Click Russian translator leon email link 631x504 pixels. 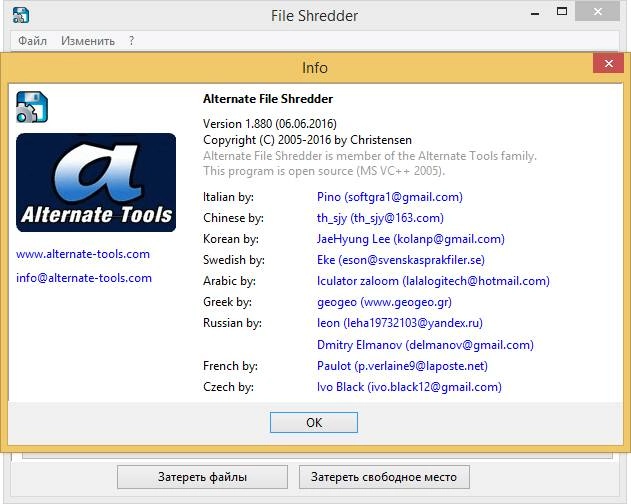point(400,322)
